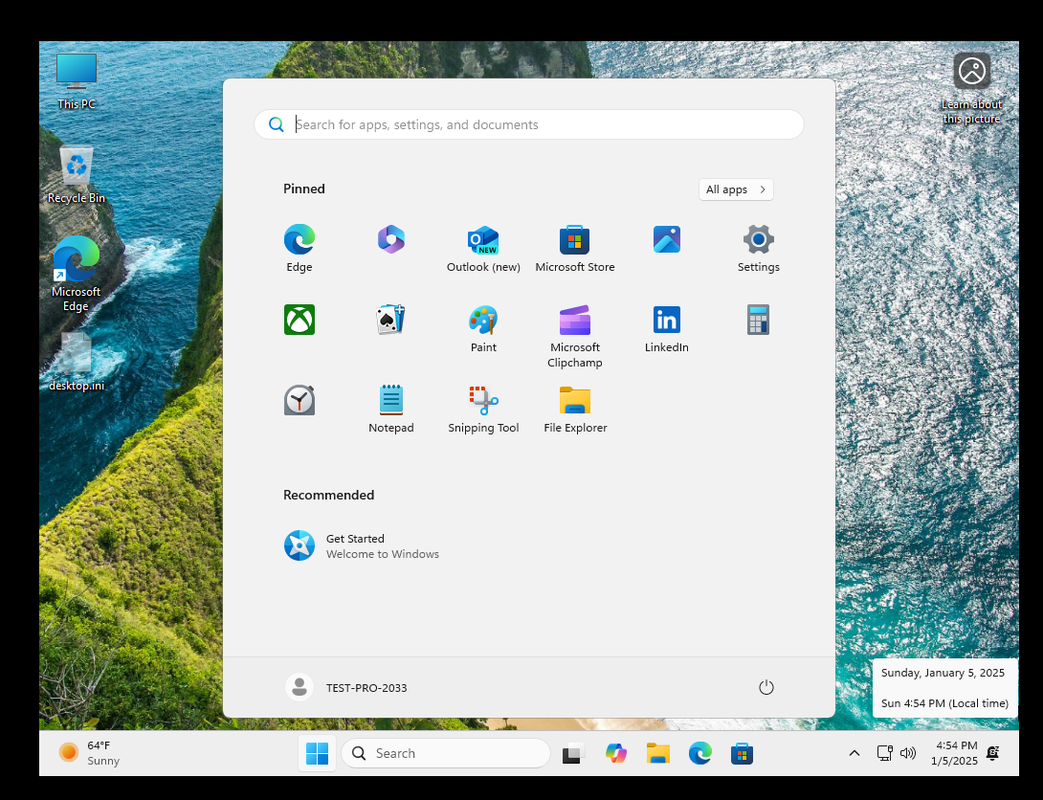Screen dimensions: 1043x800
Task: Launch Outlook (new) from Start menu
Action: 484,248
